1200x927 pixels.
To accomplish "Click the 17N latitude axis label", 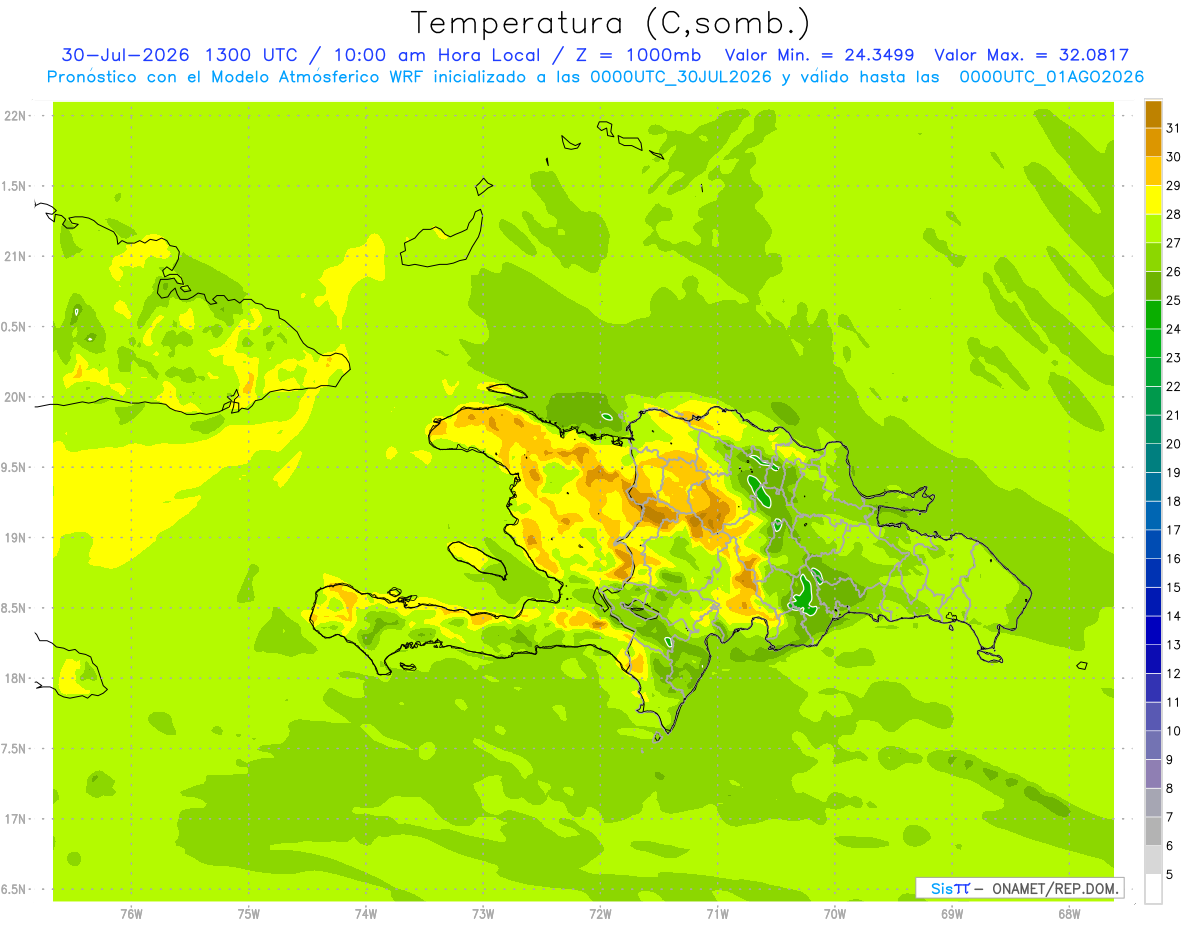I will pos(16,819).
